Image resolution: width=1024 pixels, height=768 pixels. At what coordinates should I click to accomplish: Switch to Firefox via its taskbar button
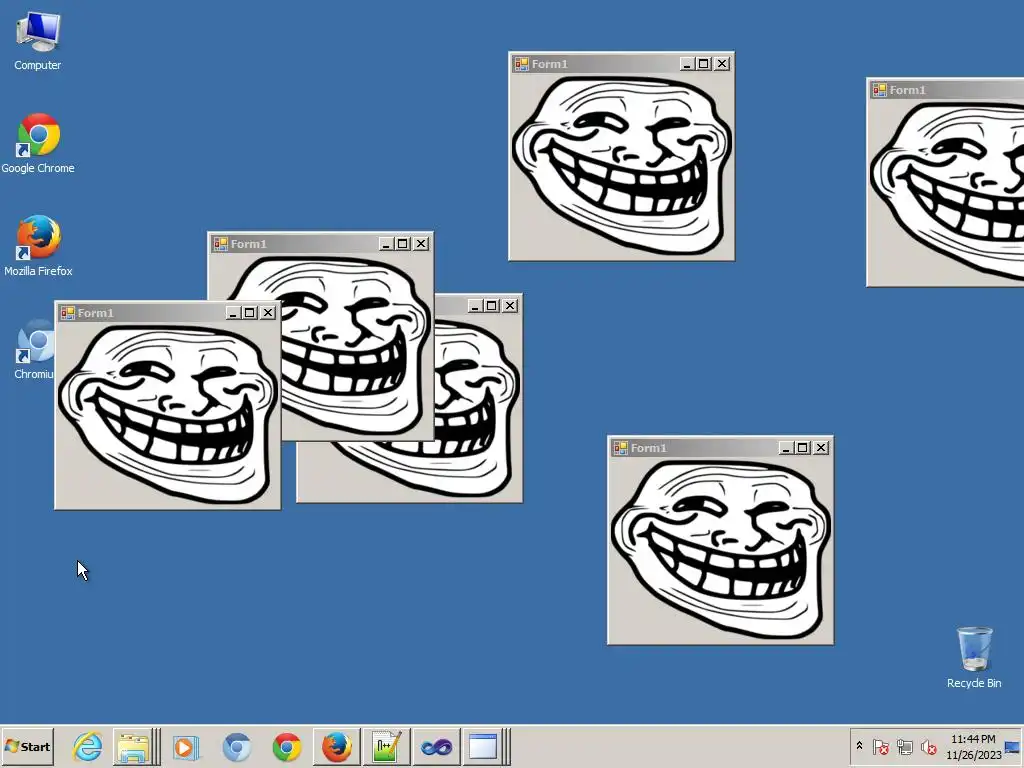coord(336,746)
